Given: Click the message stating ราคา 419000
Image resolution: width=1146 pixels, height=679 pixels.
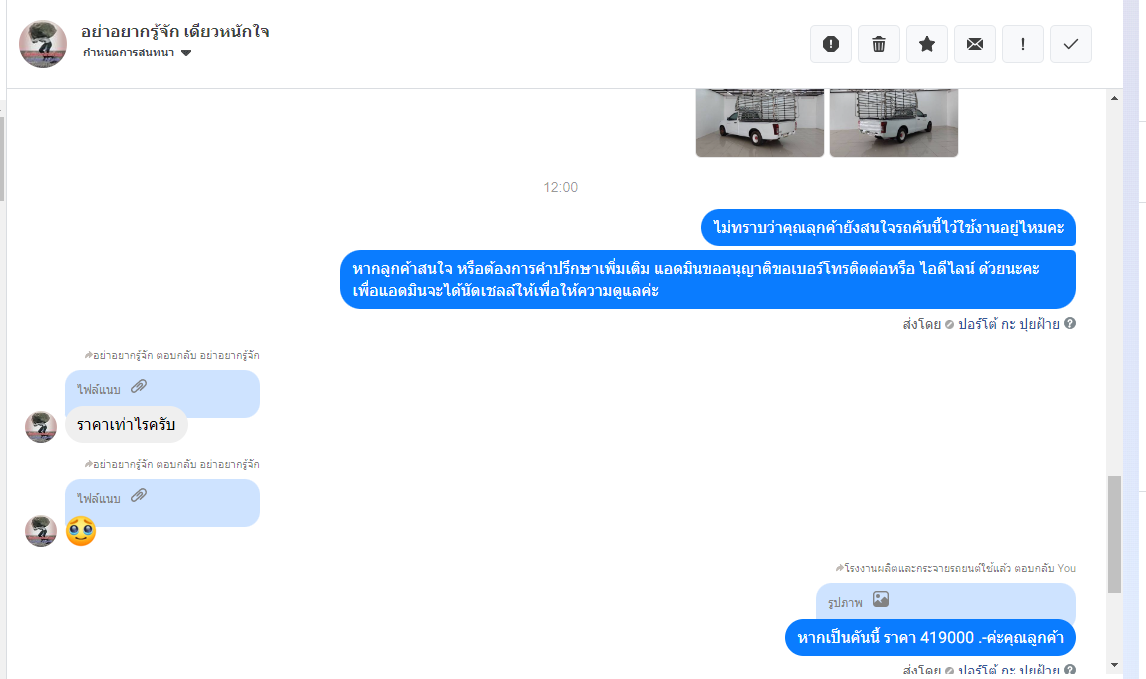Looking at the screenshot, I should coord(930,637).
